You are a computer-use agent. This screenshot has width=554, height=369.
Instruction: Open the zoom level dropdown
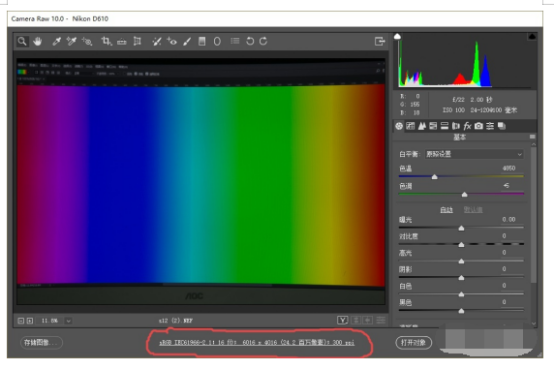pyautogui.click(x=68, y=321)
